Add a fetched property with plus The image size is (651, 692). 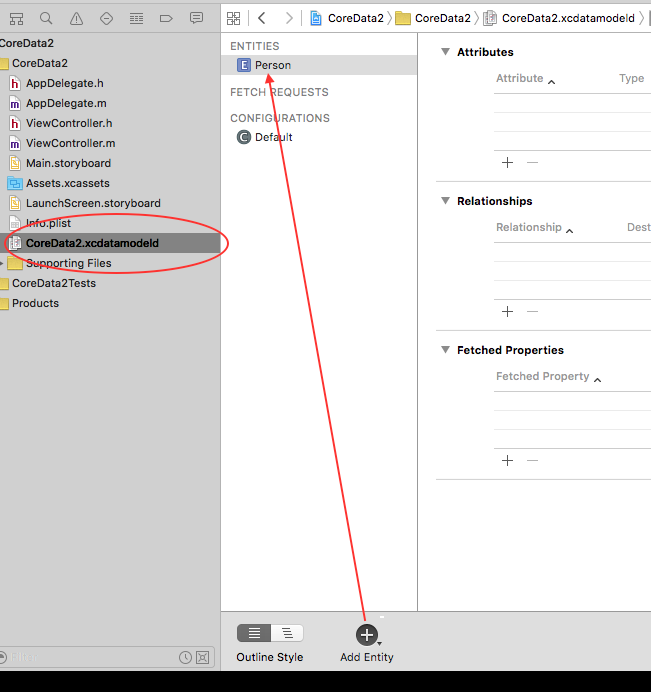click(x=508, y=461)
